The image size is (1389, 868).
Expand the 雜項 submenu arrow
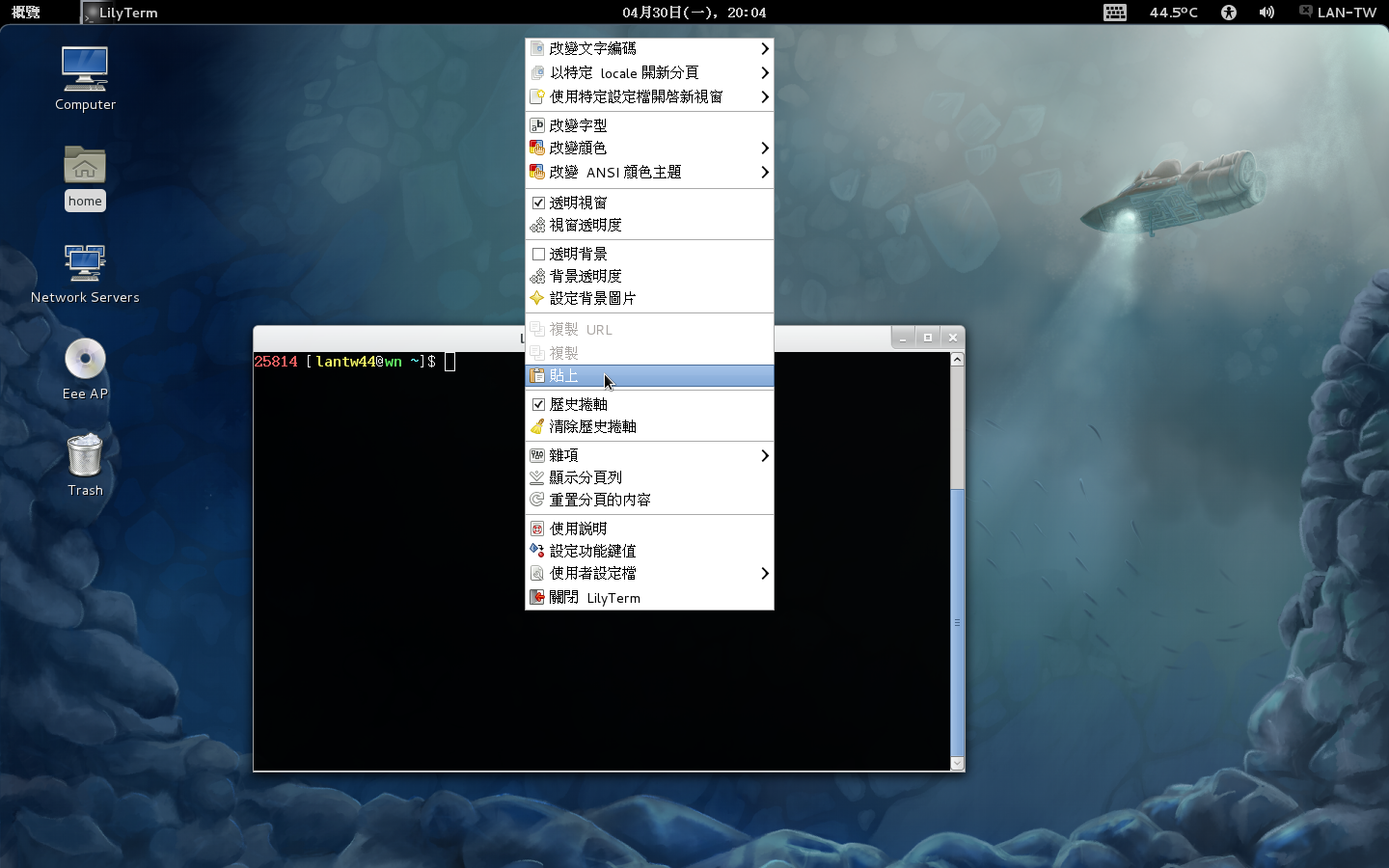coord(764,455)
